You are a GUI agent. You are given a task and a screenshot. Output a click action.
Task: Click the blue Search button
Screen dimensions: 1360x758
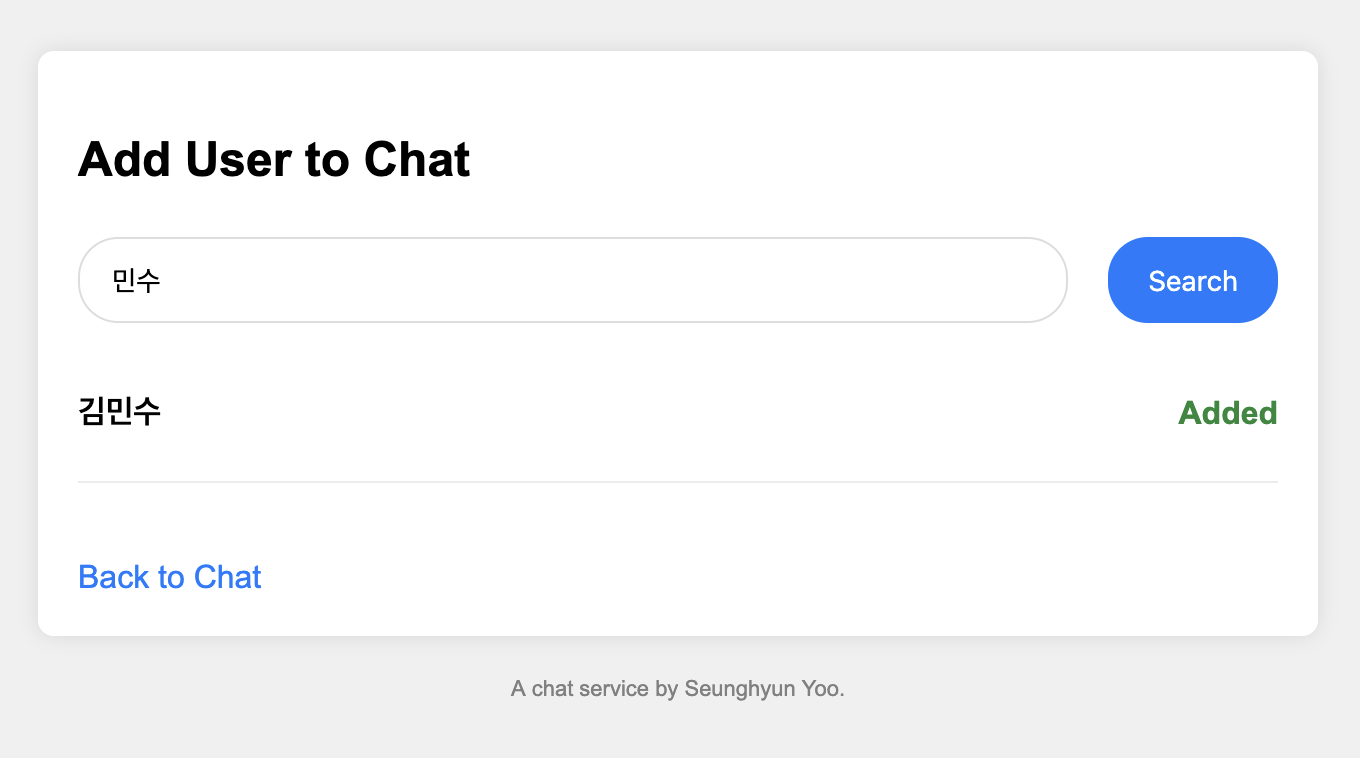[1192, 280]
